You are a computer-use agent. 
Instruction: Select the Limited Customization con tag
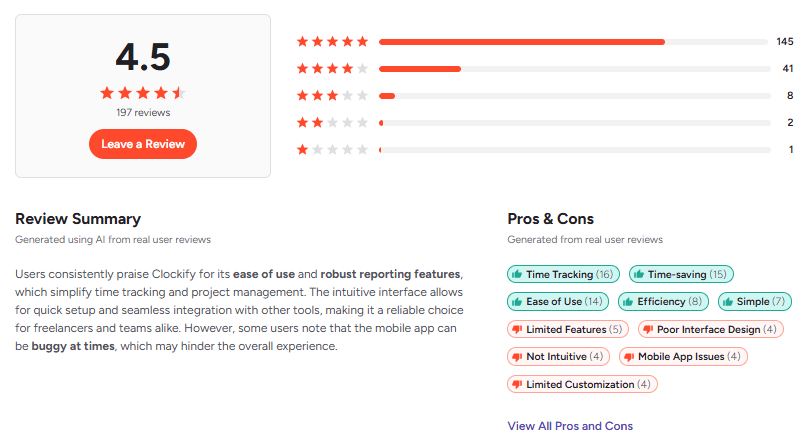[x=582, y=384]
